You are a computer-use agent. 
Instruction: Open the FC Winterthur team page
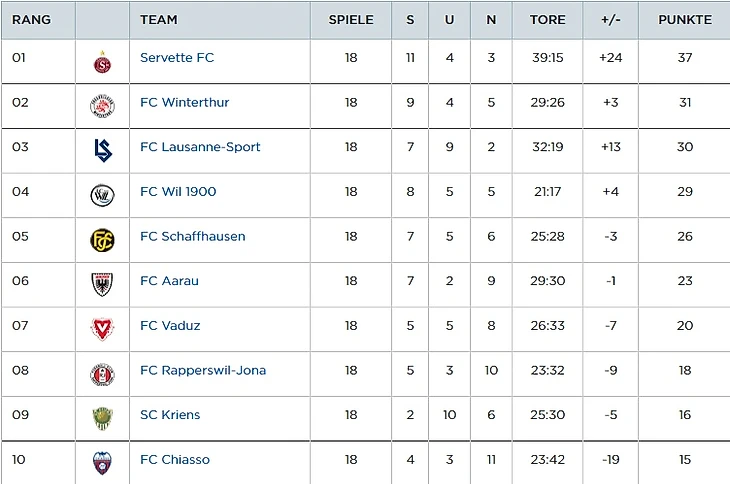pyautogui.click(x=185, y=102)
